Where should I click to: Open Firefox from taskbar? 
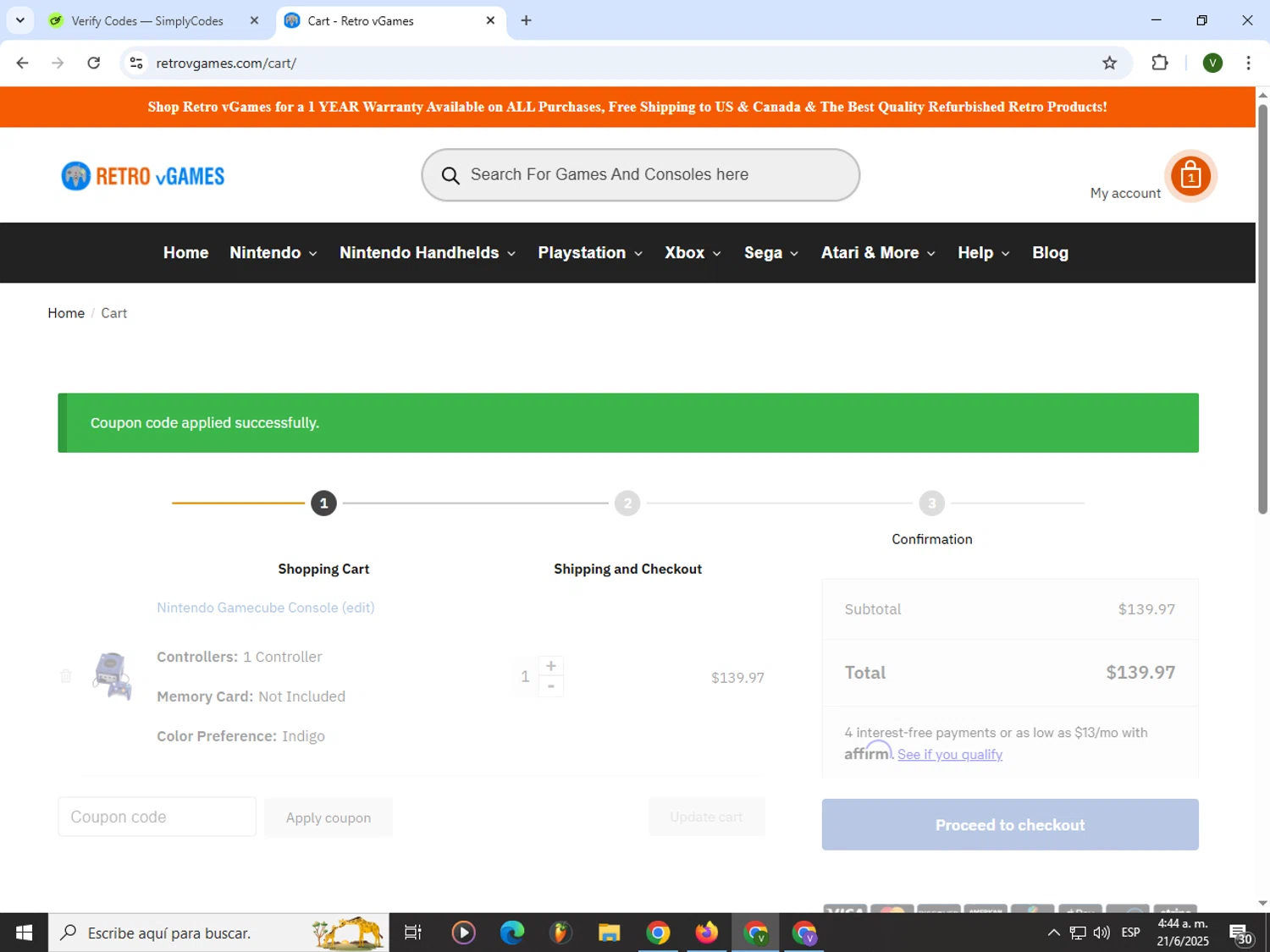706,933
